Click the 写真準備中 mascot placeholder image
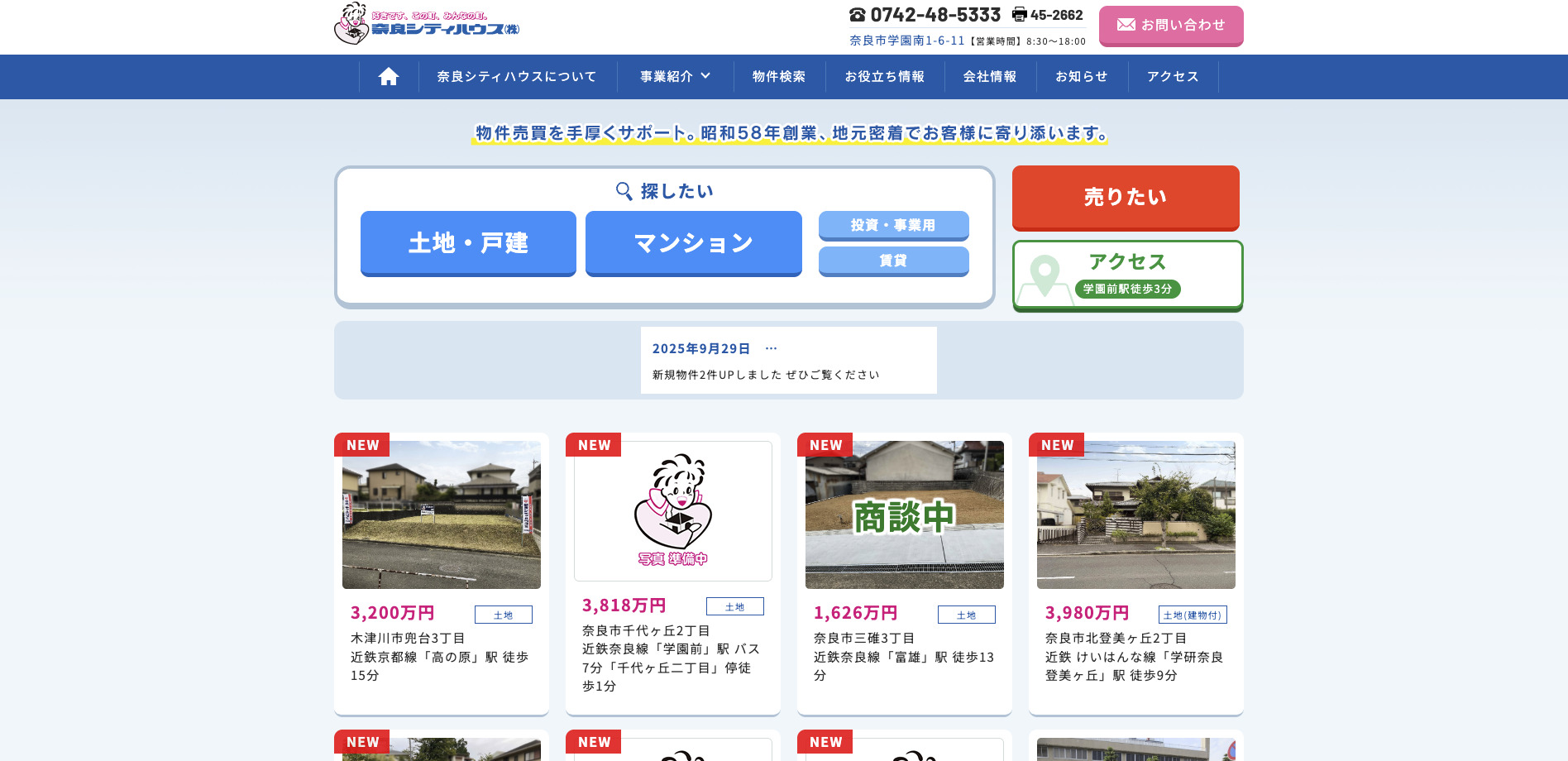The width and height of the screenshot is (1568, 761). click(x=672, y=510)
